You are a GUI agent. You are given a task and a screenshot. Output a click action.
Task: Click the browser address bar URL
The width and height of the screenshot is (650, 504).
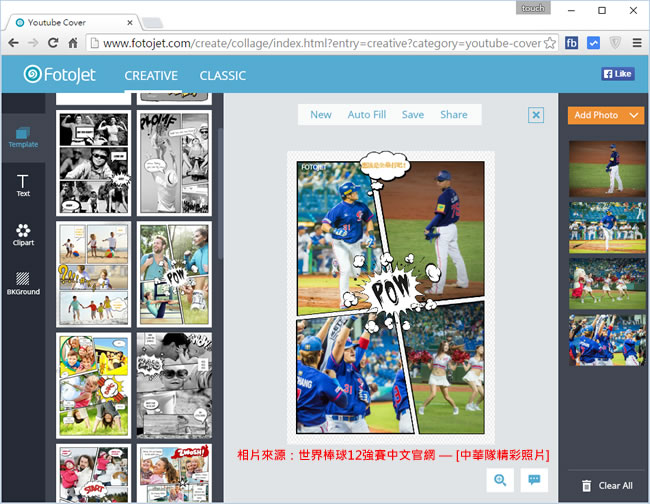pos(320,43)
